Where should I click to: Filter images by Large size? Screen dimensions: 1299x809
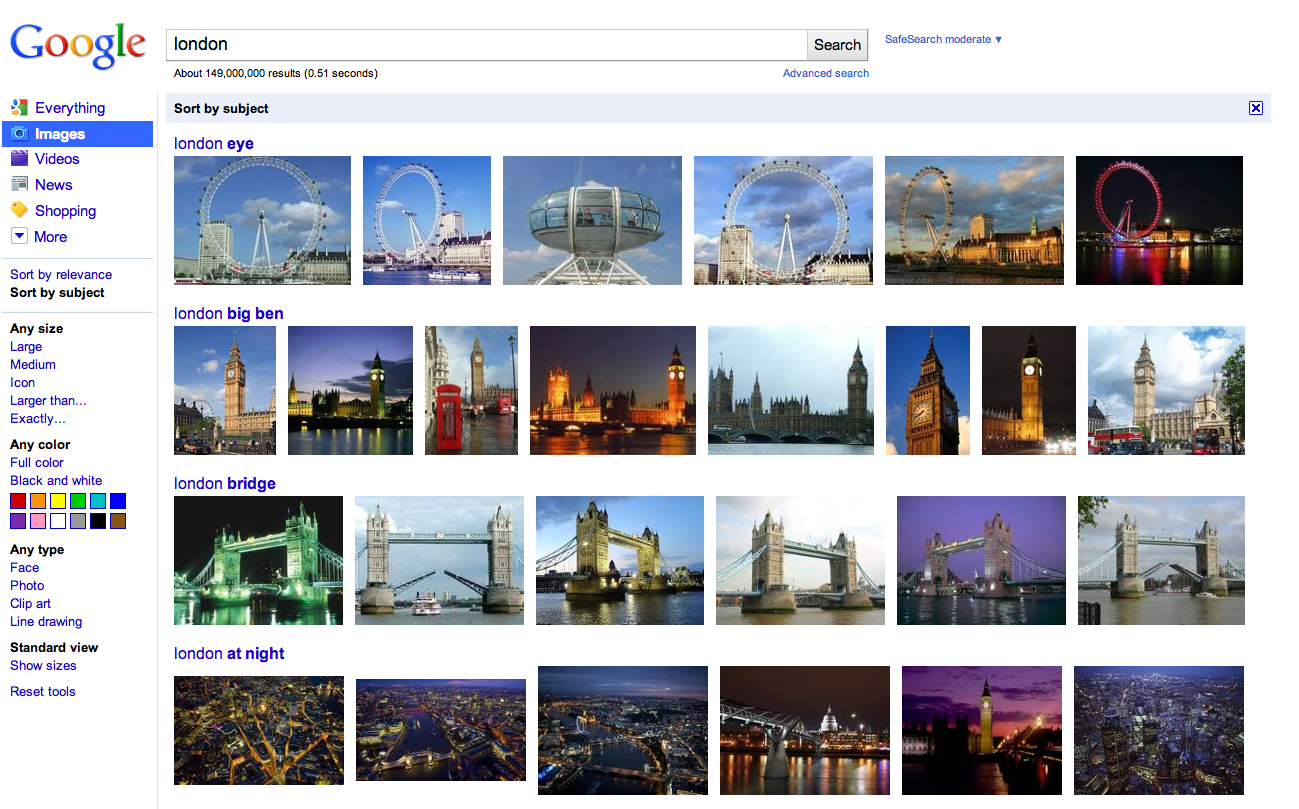coord(26,347)
